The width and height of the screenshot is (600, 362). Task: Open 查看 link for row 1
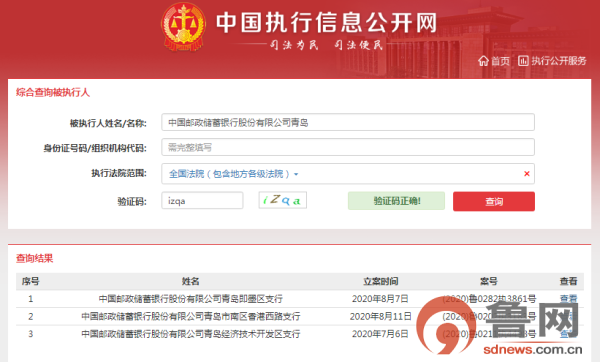point(568,298)
